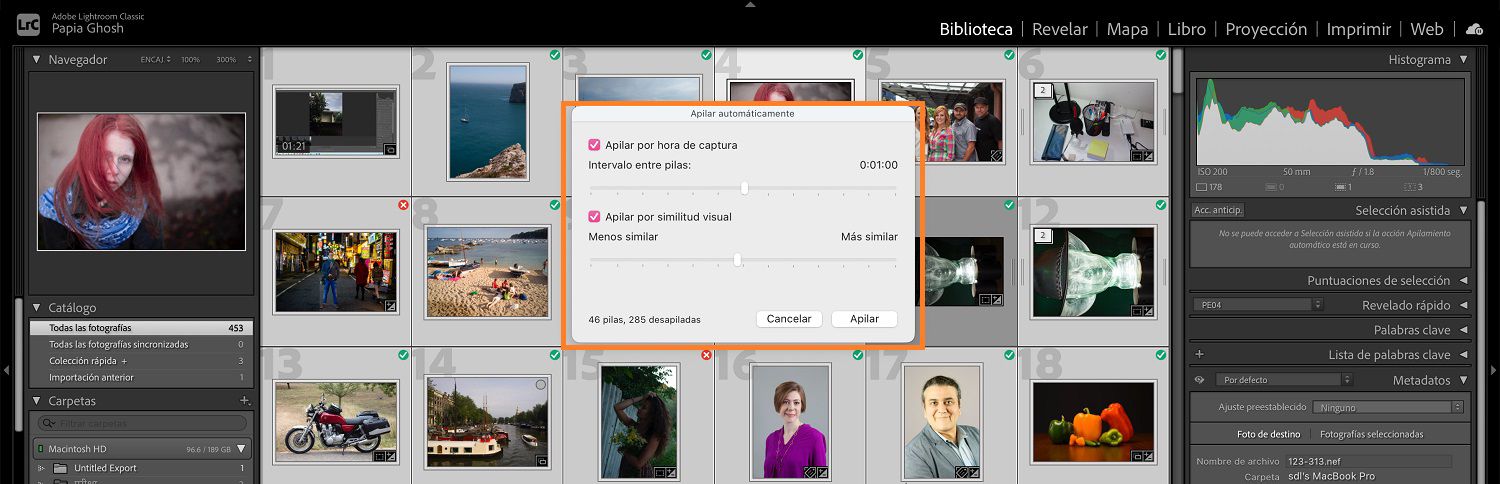Click the cloud sync status icon

coord(1475,29)
